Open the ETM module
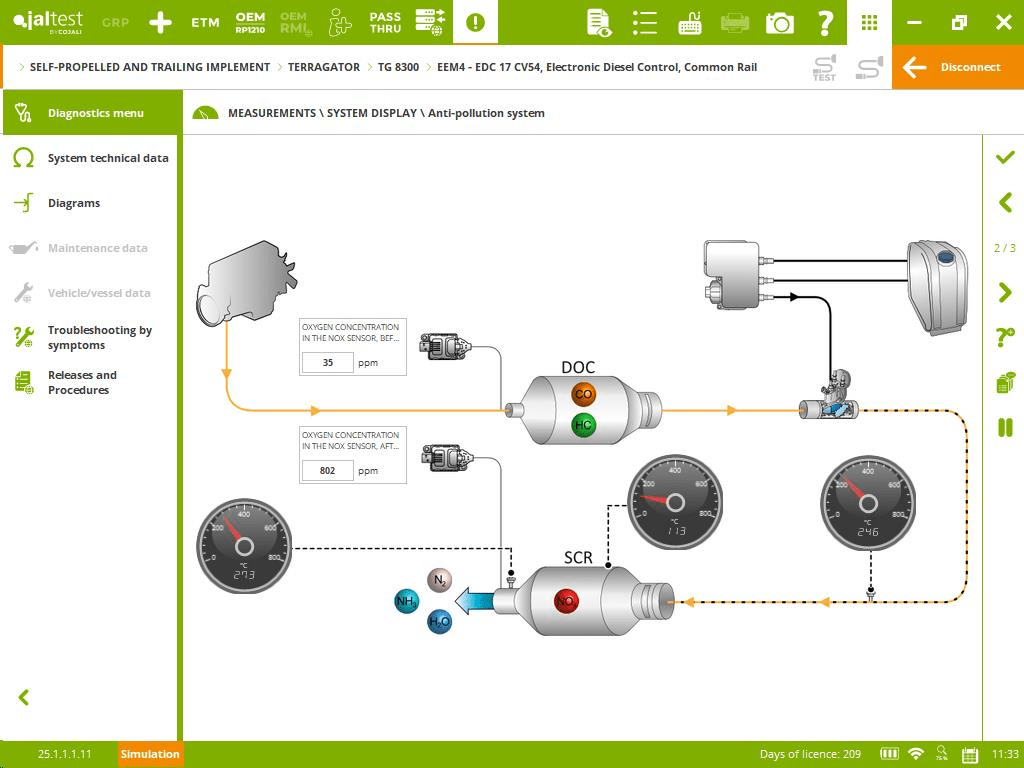This screenshot has height=768, width=1024. pos(205,22)
